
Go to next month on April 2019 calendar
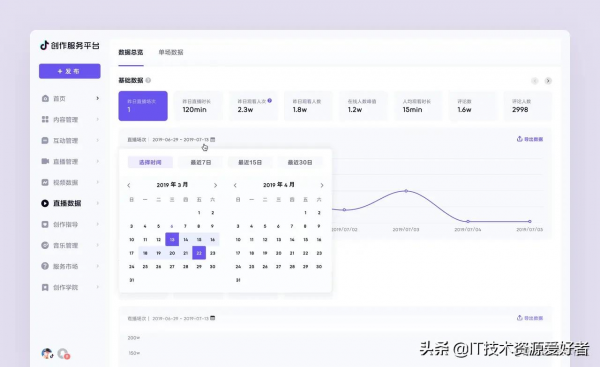(x=322, y=185)
